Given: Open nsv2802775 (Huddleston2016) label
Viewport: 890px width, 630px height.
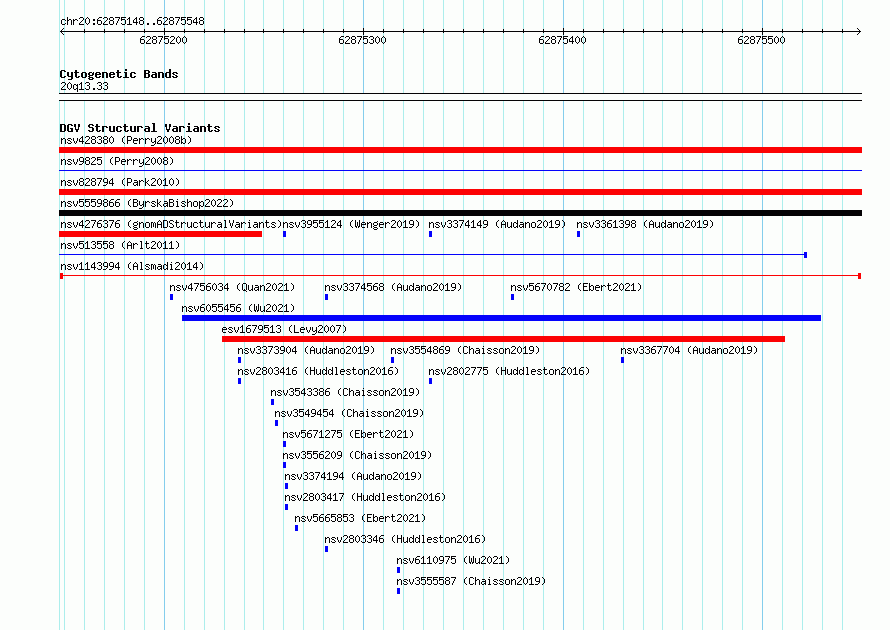Looking at the screenshot, I should [509, 371].
